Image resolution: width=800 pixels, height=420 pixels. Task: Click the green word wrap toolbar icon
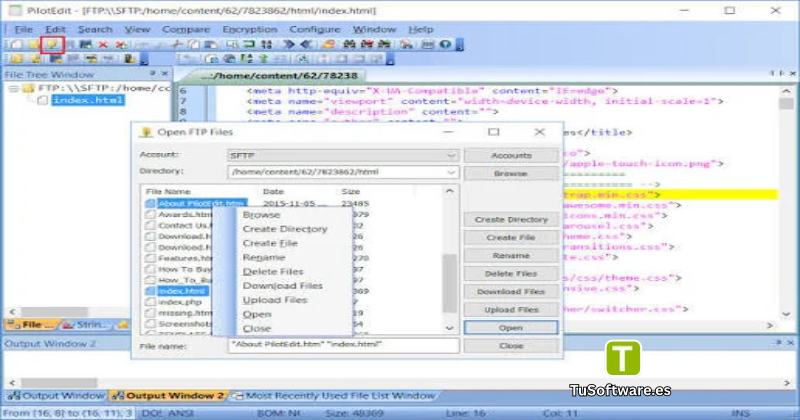click(248, 45)
